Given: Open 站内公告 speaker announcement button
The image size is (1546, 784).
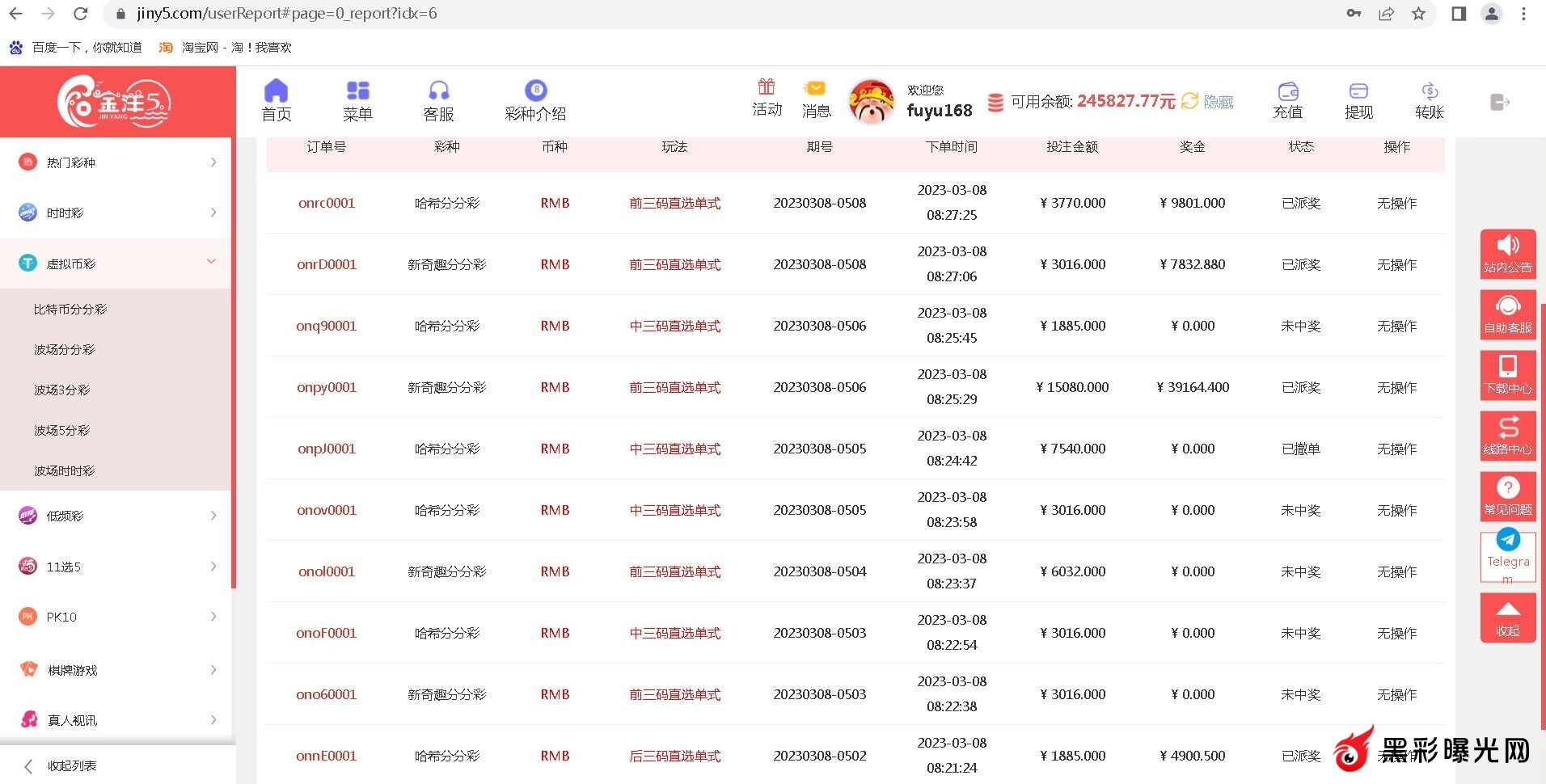Looking at the screenshot, I should (1507, 253).
